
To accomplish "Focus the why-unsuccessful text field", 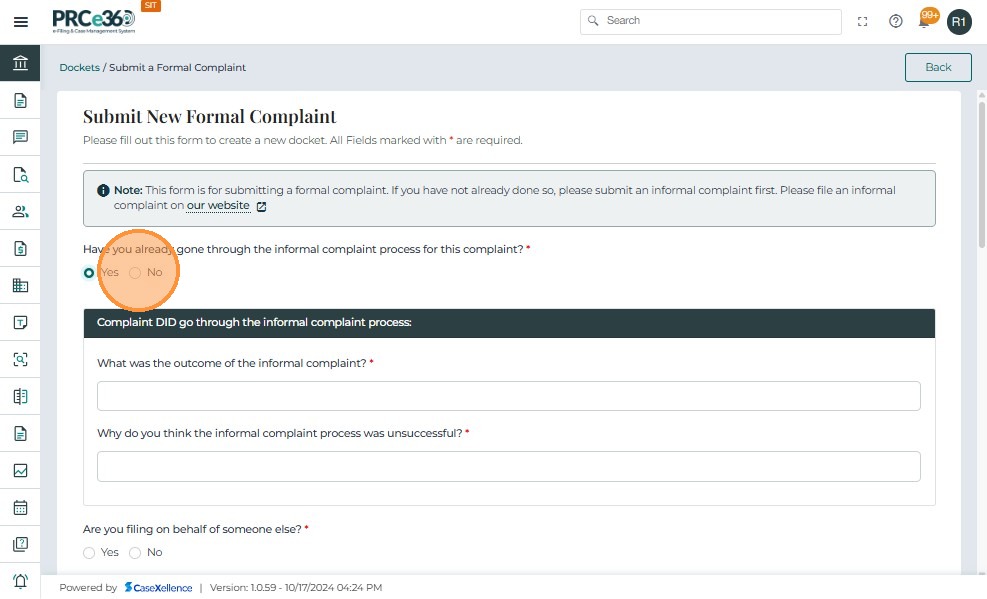I will [x=508, y=466].
